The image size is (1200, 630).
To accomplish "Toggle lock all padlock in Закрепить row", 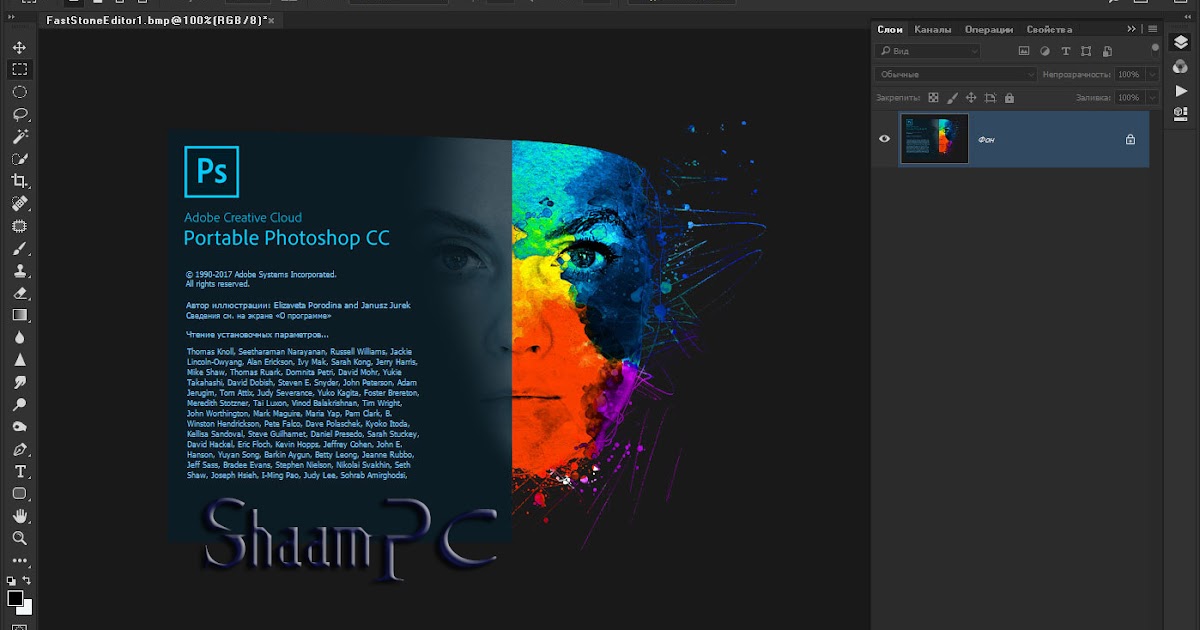I will coord(1009,98).
